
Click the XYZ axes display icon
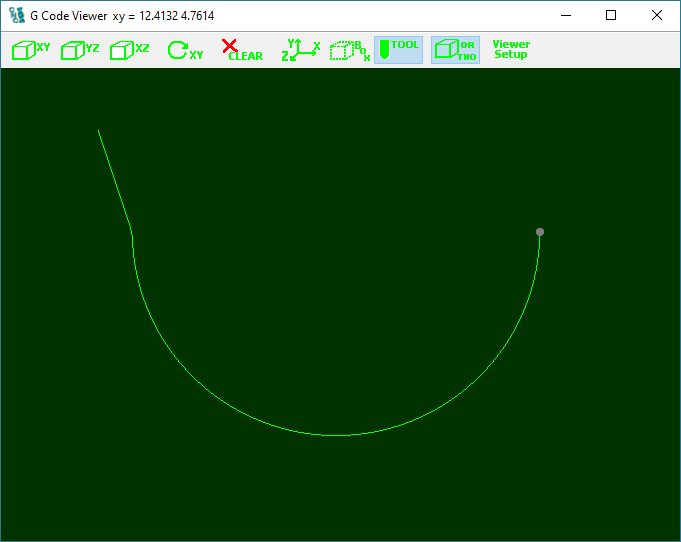[x=300, y=50]
